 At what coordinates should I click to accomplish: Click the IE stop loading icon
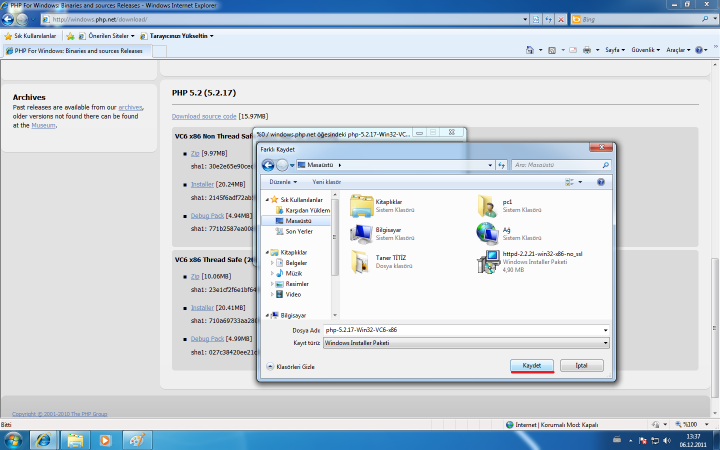pyautogui.click(x=561, y=19)
